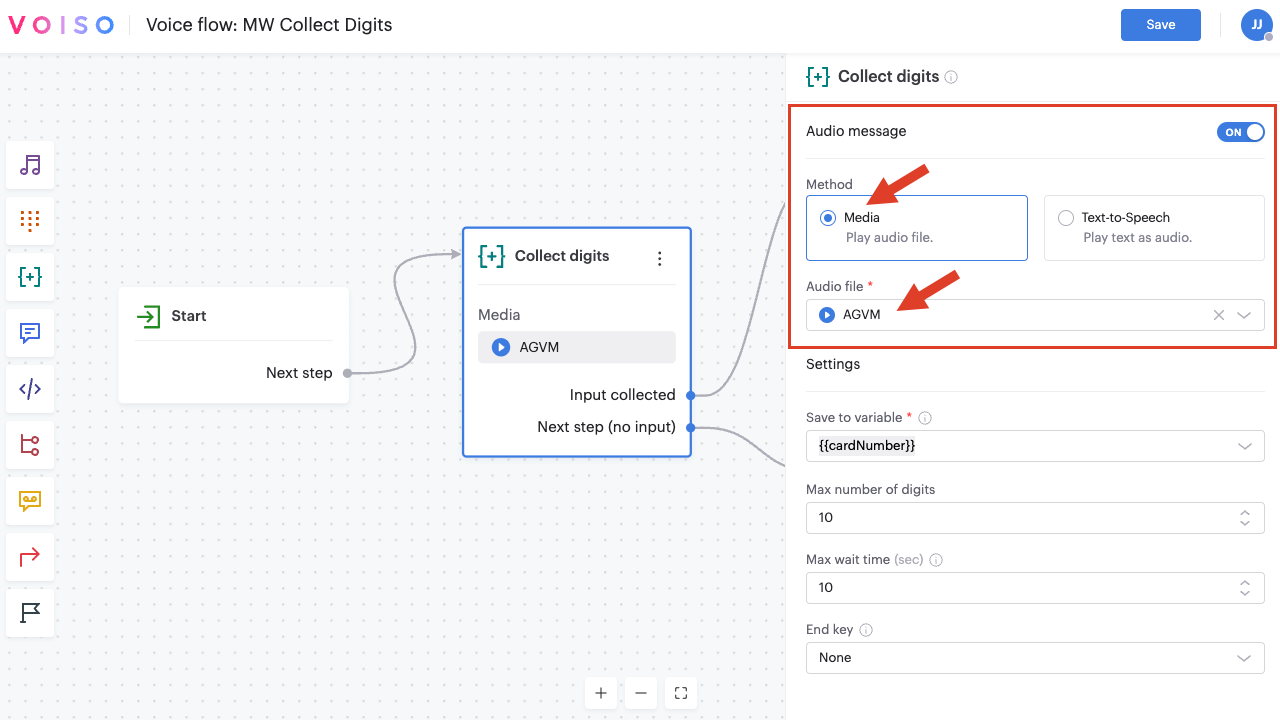Image resolution: width=1280 pixels, height=720 pixels.
Task: Zoom out on the canvas
Action: [641, 693]
